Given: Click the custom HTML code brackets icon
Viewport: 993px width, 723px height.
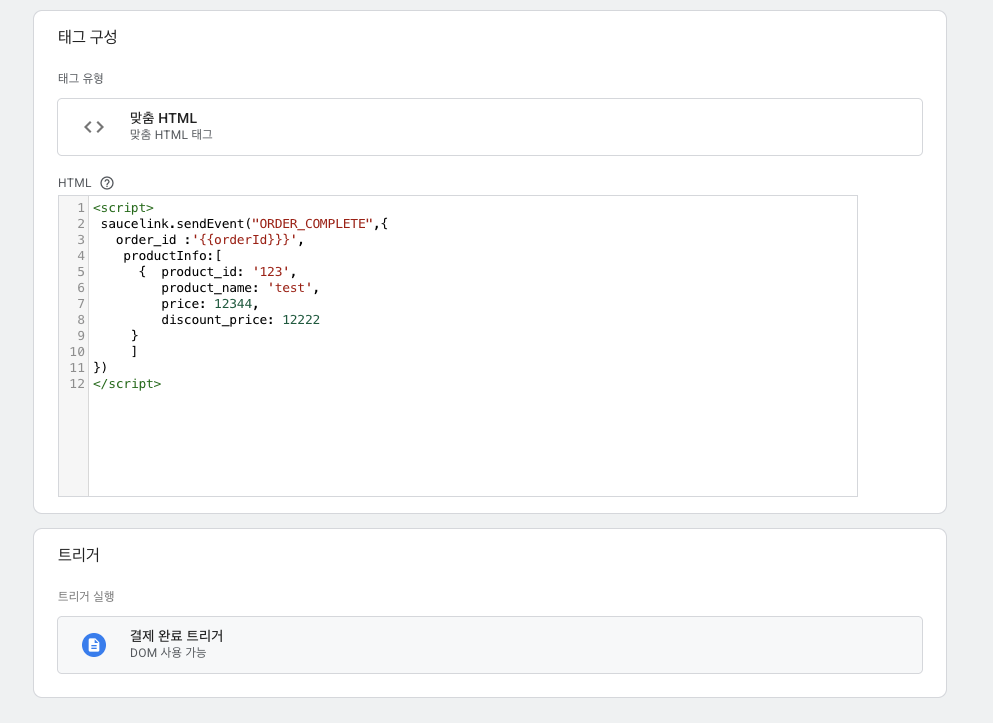Looking at the screenshot, I should 94,127.
